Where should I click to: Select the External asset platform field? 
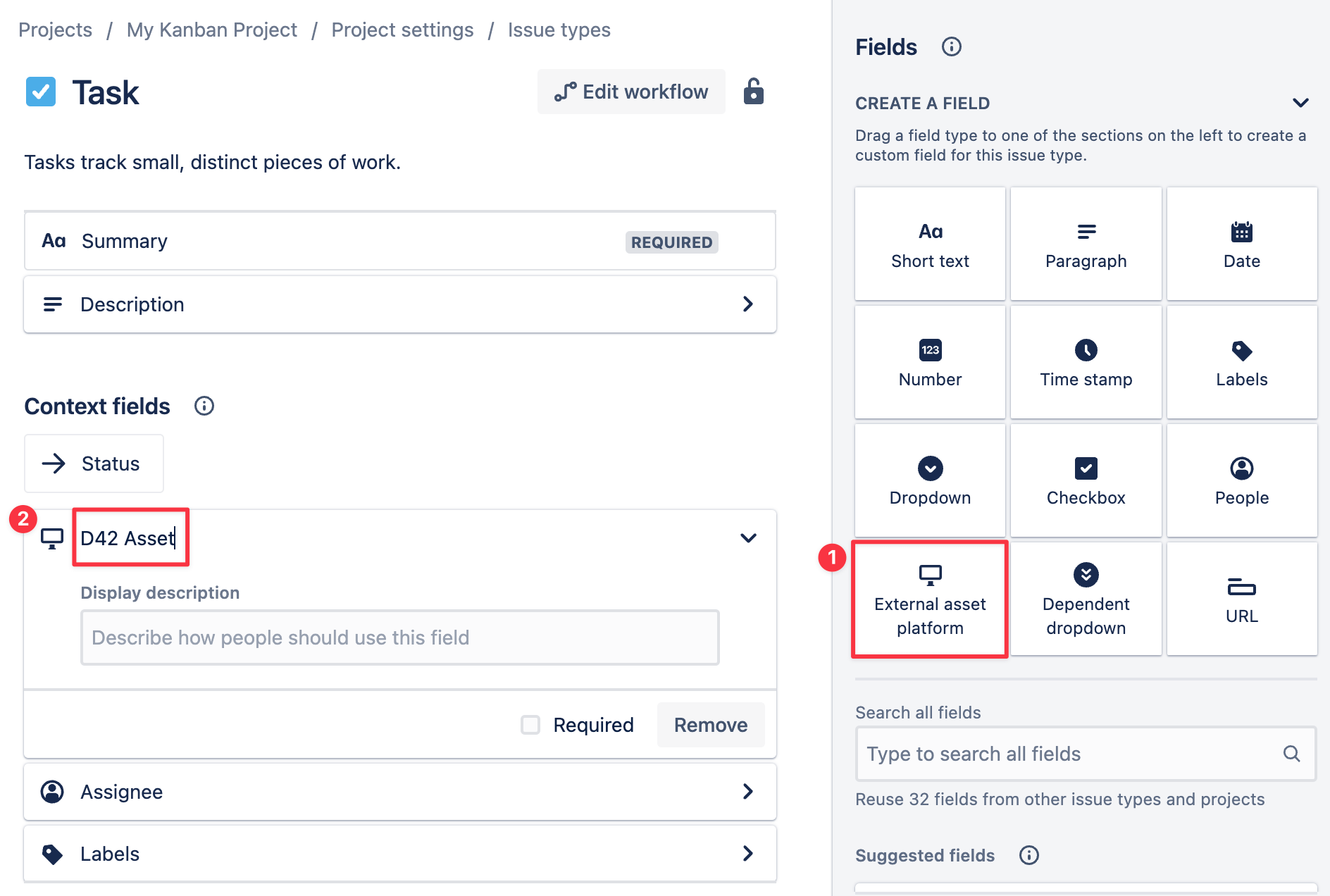coord(930,599)
